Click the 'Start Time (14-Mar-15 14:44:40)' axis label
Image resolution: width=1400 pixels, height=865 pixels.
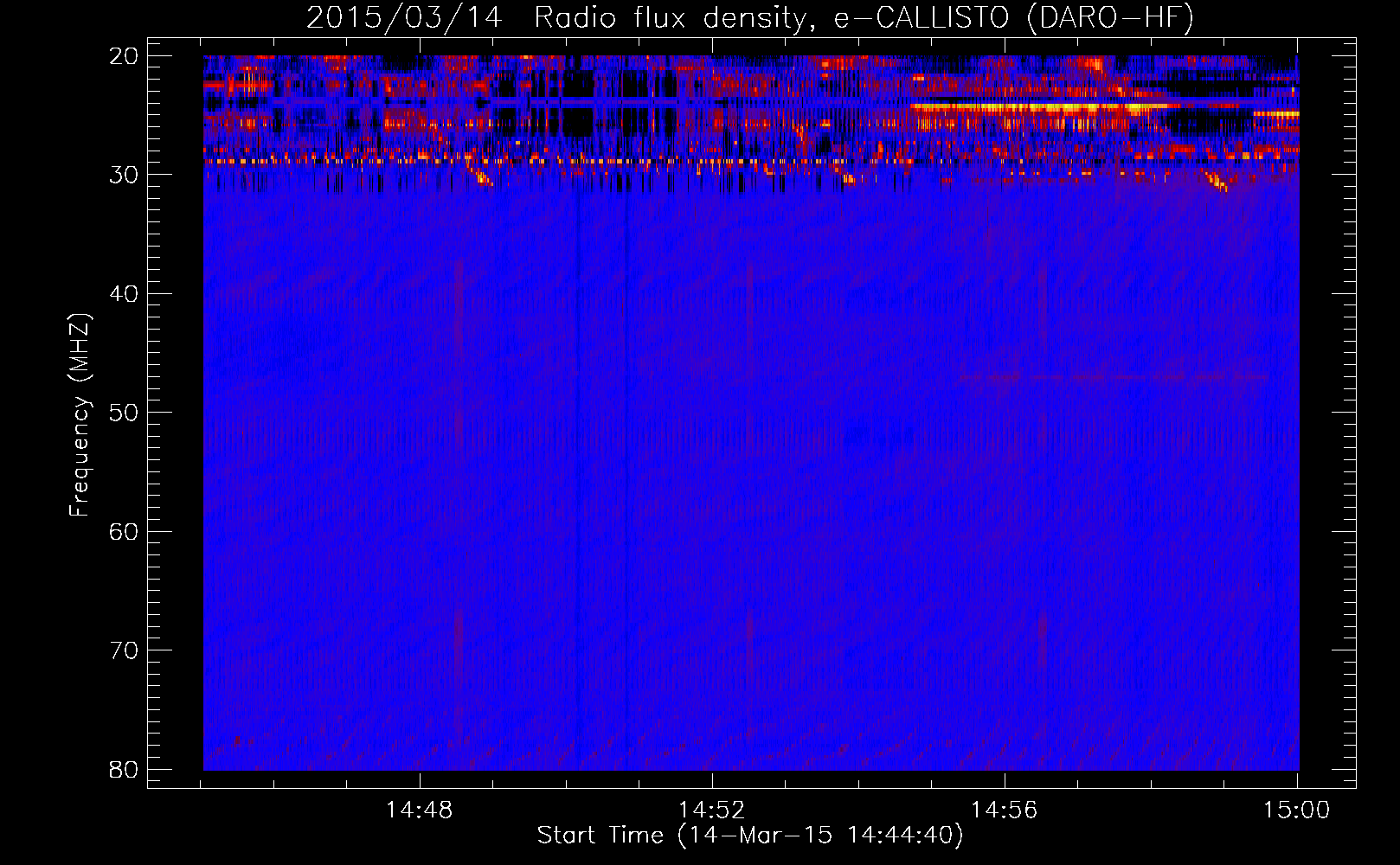[750, 836]
